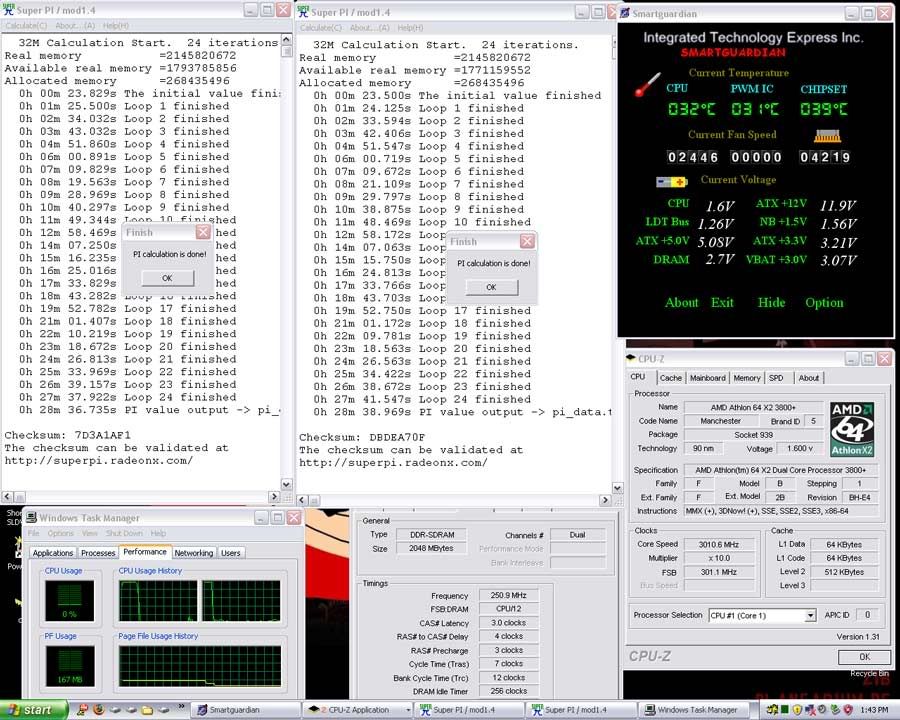Viewport: 900px width, 720px height.
Task: Open the yellow folder quick launch icon
Action: tap(147, 710)
